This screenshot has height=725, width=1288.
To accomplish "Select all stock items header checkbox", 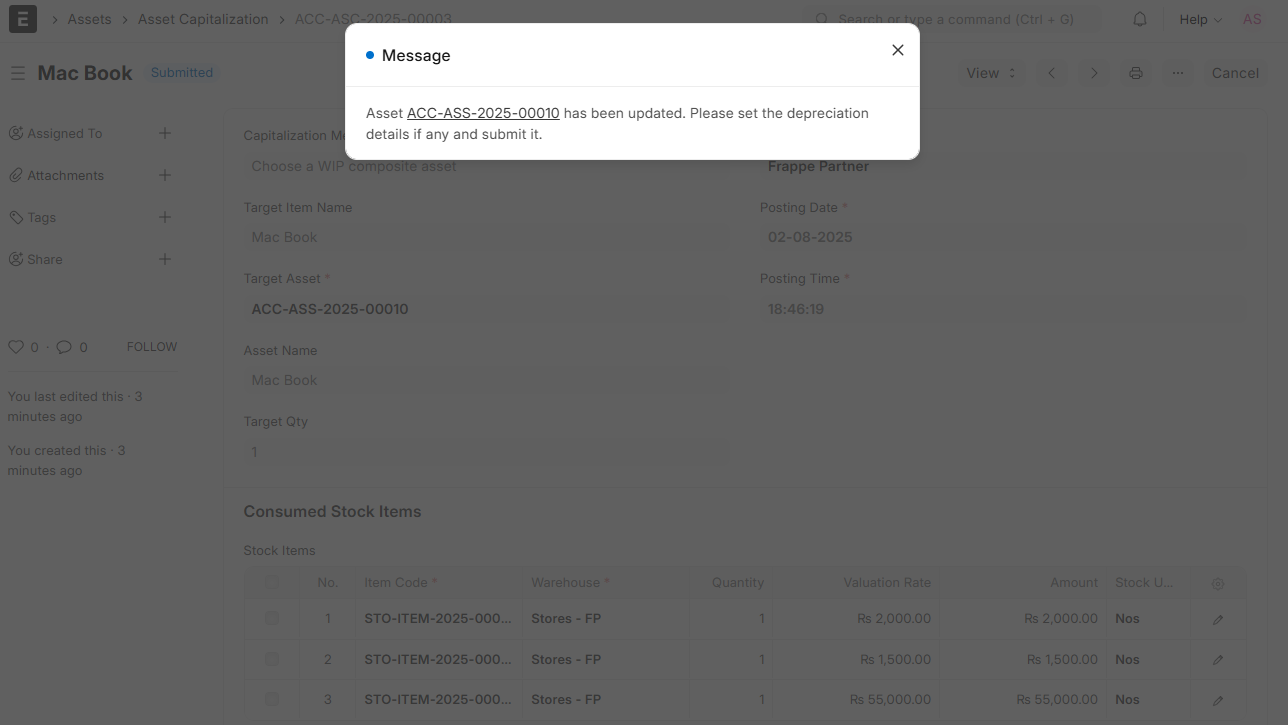I will (x=272, y=582).
